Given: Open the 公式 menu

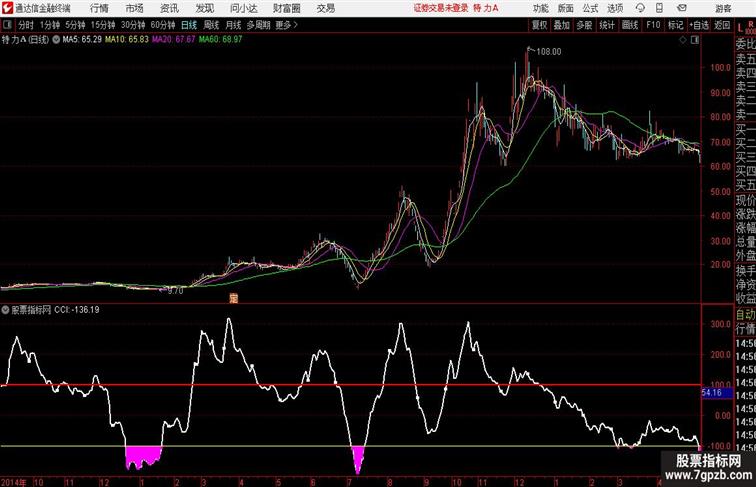Looking at the screenshot, I should click(x=590, y=8).
